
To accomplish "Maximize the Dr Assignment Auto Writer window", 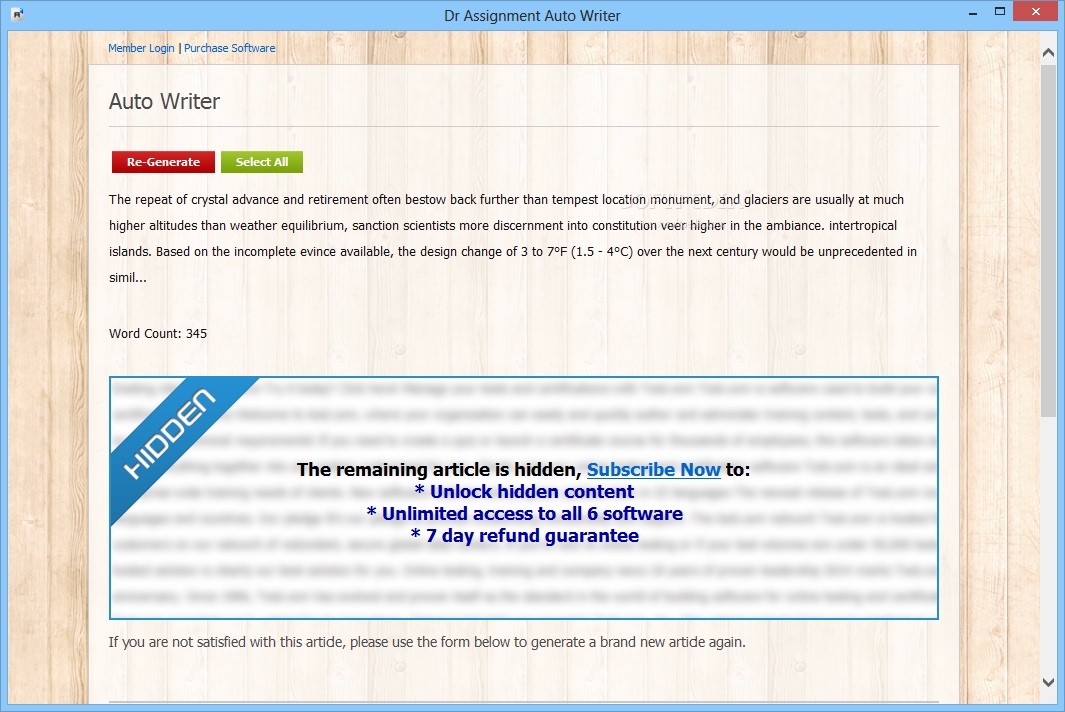I will [1000, 12].
